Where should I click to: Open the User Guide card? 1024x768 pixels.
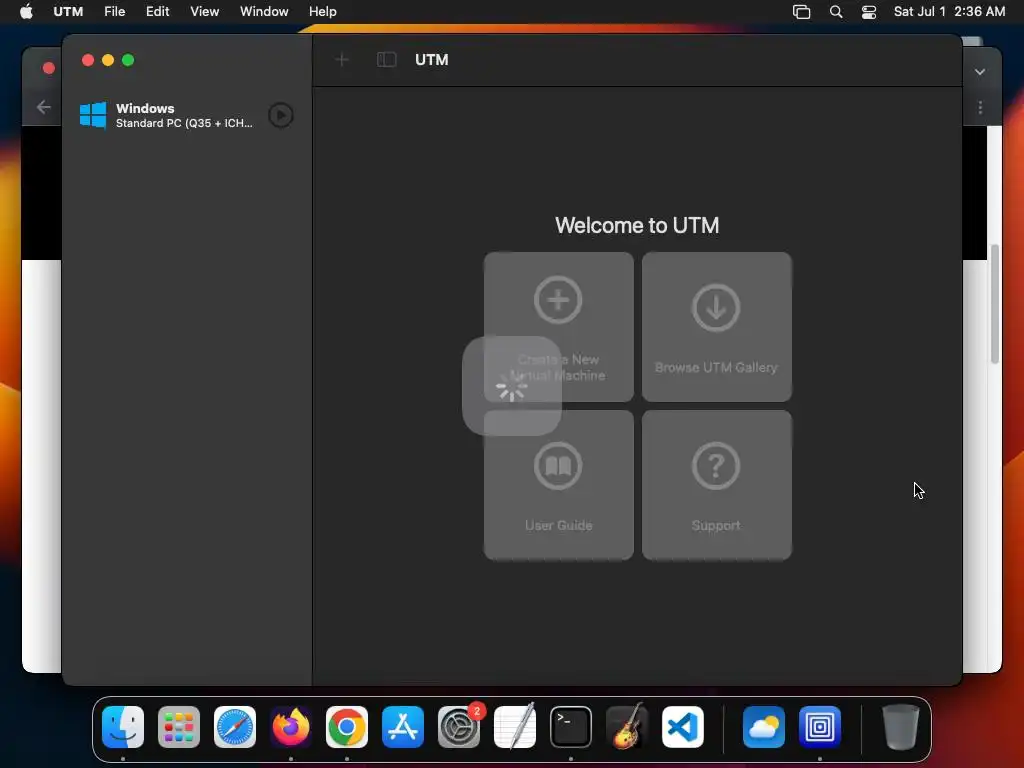(558, 485)
